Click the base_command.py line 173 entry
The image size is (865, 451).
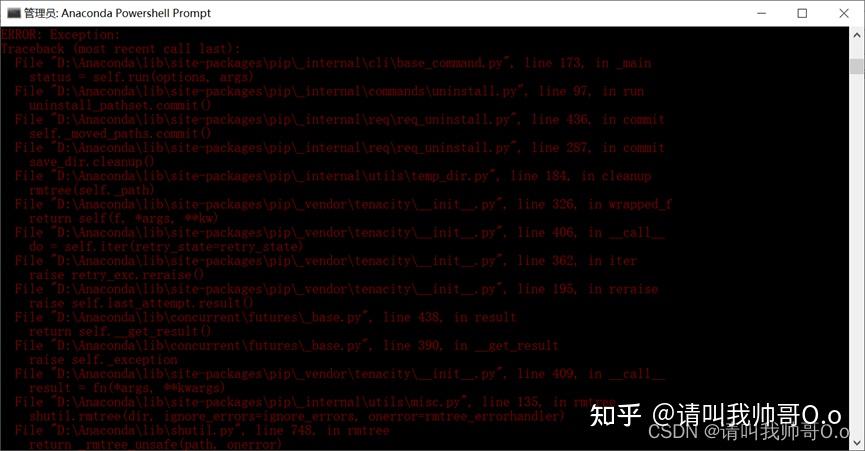coord(333,63)
